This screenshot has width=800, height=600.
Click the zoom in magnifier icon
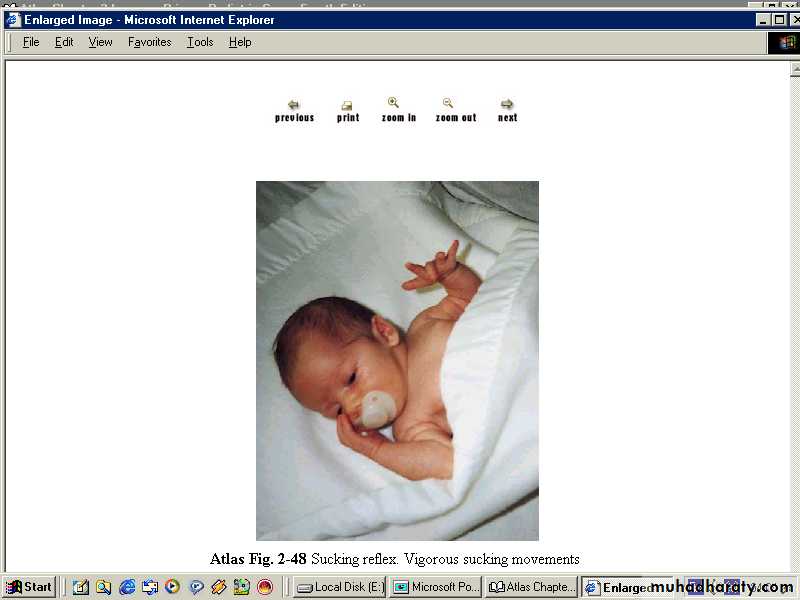[x=393, y=103]
